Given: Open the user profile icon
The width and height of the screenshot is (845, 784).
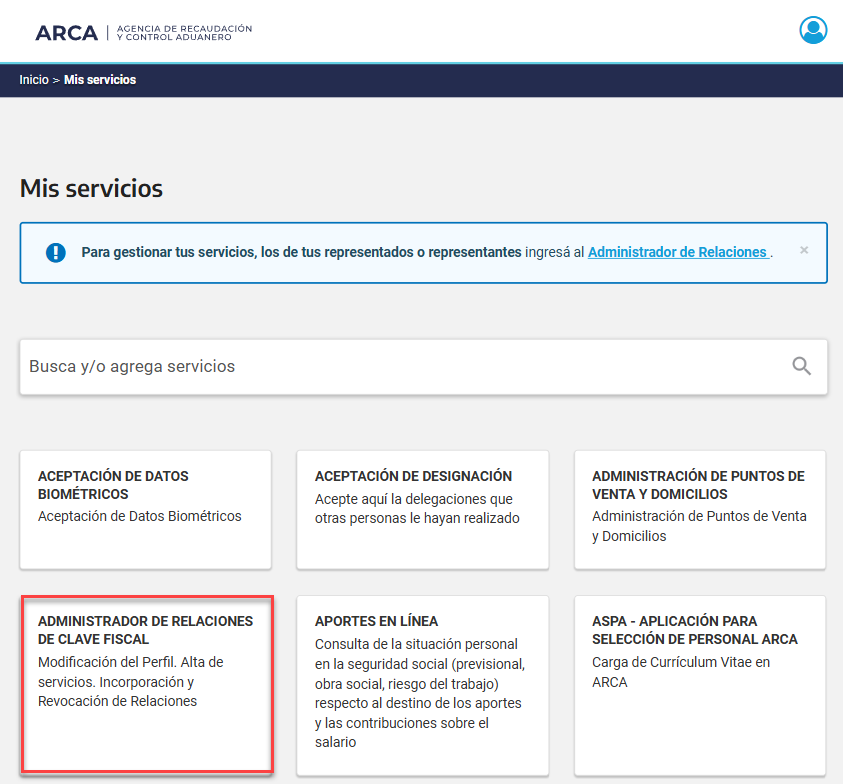Looking at the screenshot, I should 813,30.
